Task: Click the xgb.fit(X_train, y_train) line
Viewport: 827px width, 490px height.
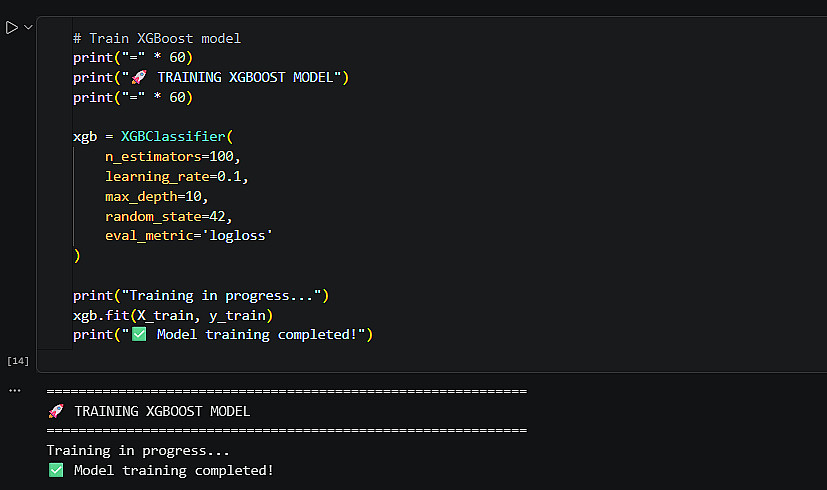Action: pos(173,315)
